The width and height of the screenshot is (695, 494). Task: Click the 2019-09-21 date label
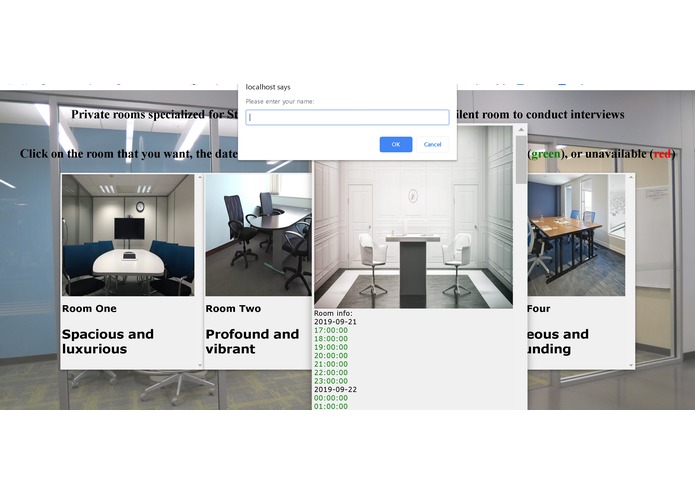tap(336, 322)
